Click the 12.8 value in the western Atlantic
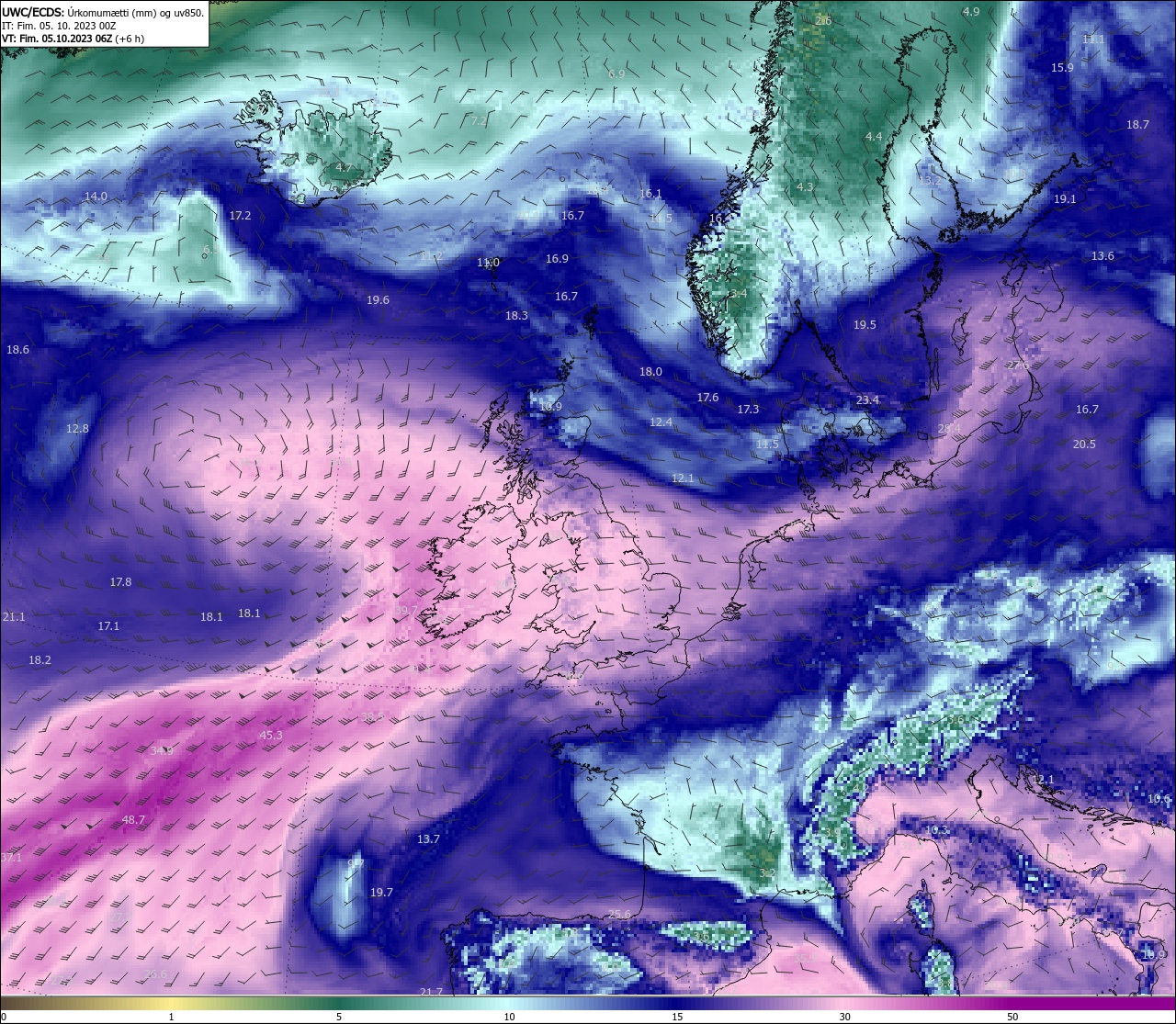The width and height of the screenshot is (1176, 1024). 77,428
